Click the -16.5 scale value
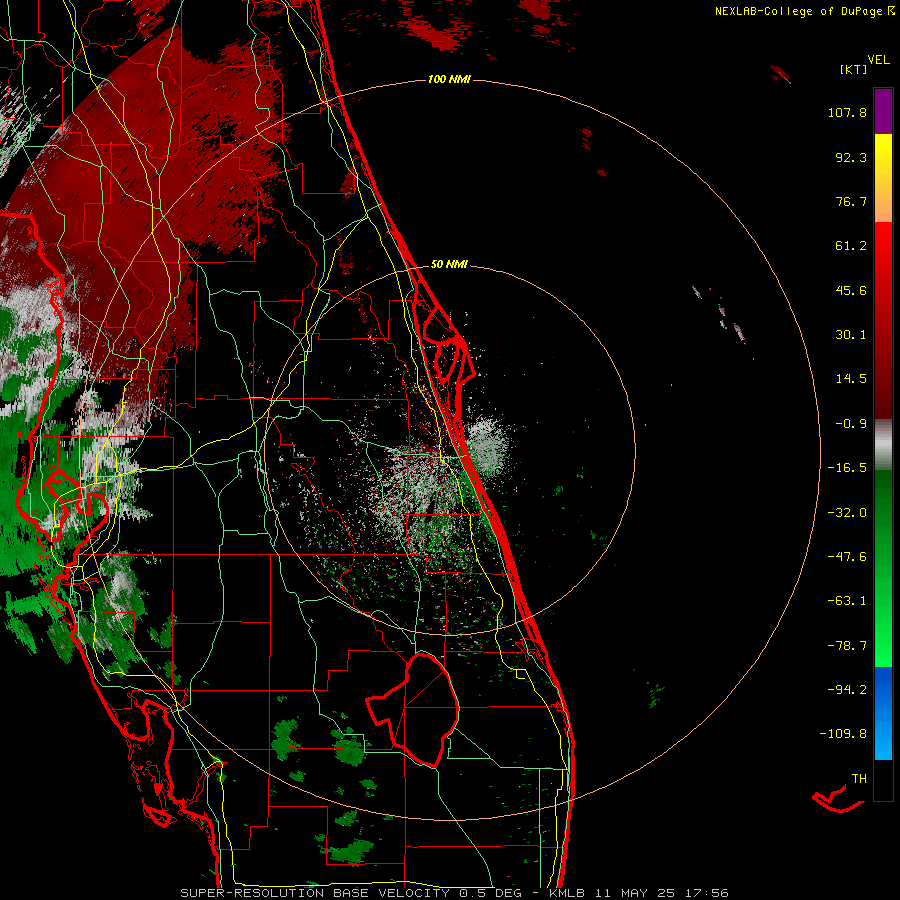Screen dimensions: 900x900 pos(847,468)
